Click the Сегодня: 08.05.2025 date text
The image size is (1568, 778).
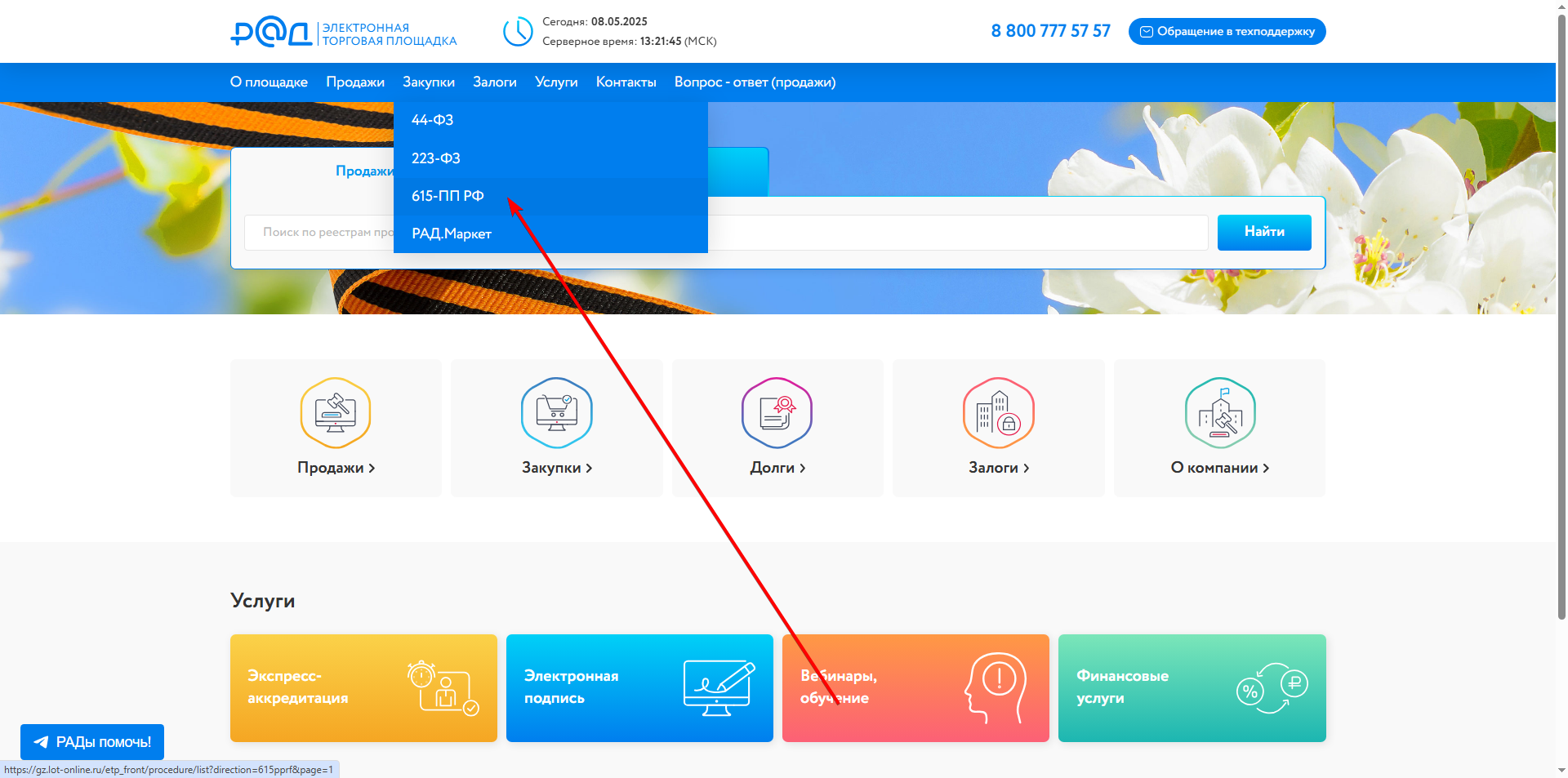595,22
